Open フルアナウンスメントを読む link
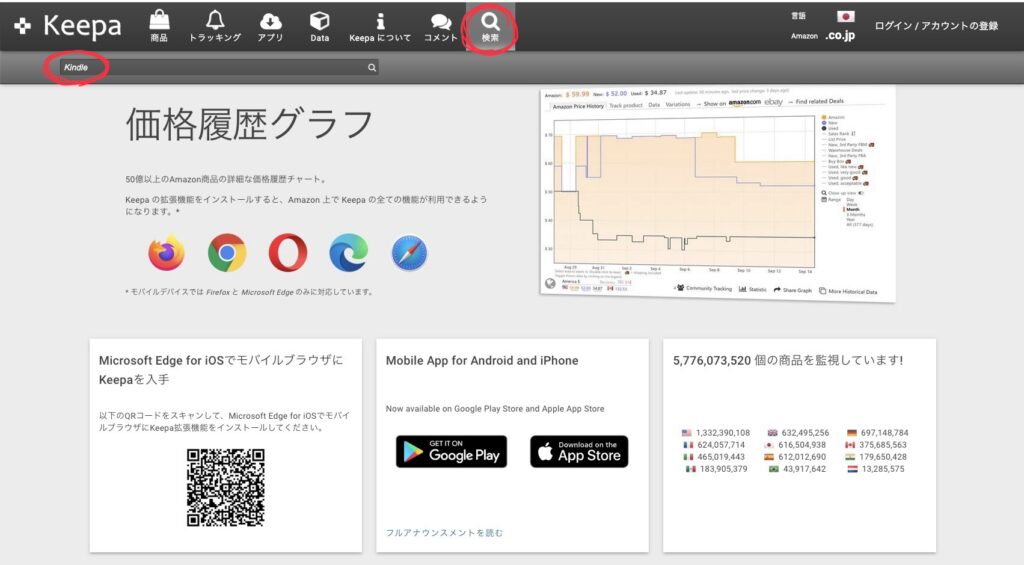Viewport: 1024px width, 565px height. [444, 533]
